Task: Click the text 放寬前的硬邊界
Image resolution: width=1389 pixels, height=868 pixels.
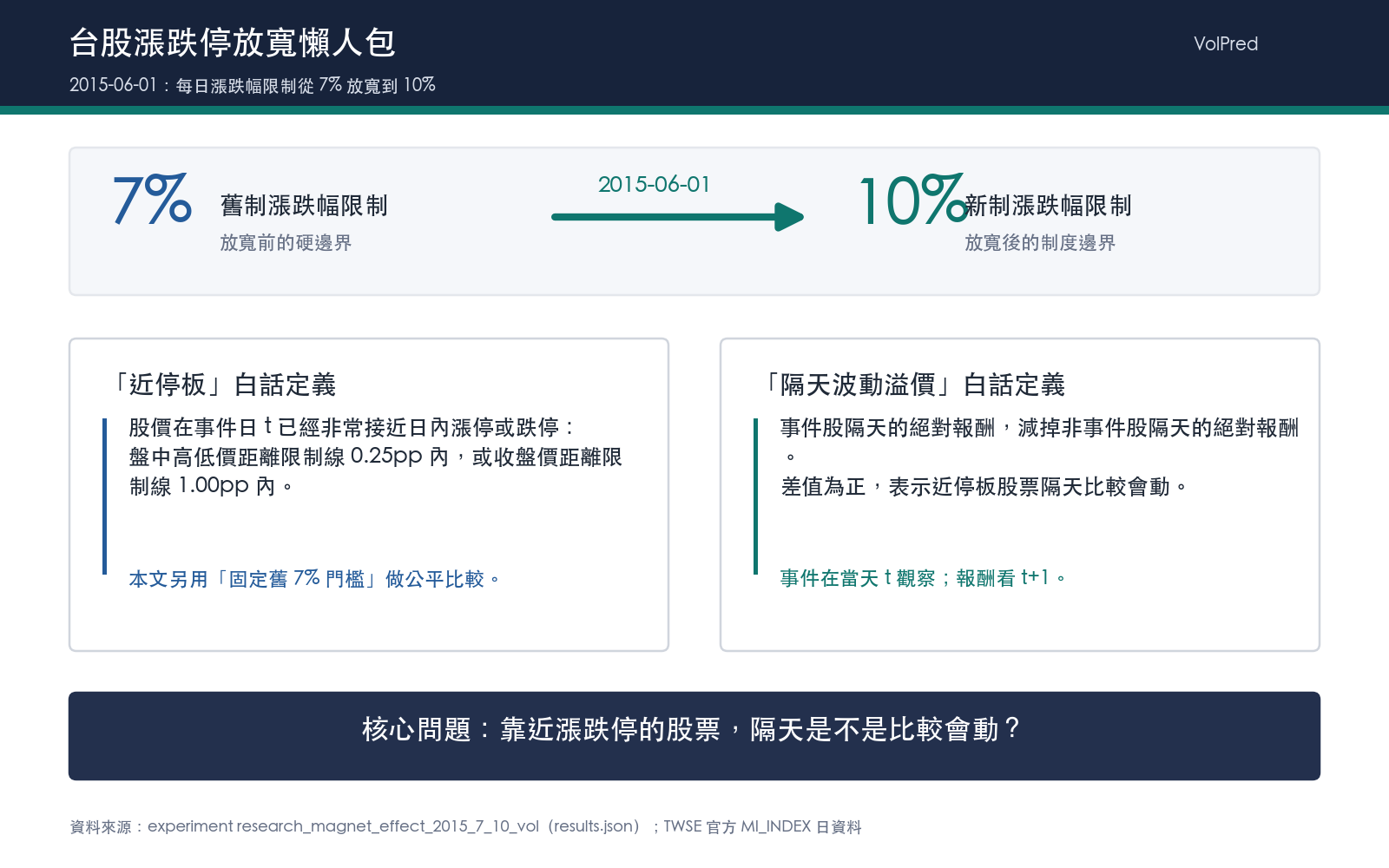Action: tap(286, 243)
